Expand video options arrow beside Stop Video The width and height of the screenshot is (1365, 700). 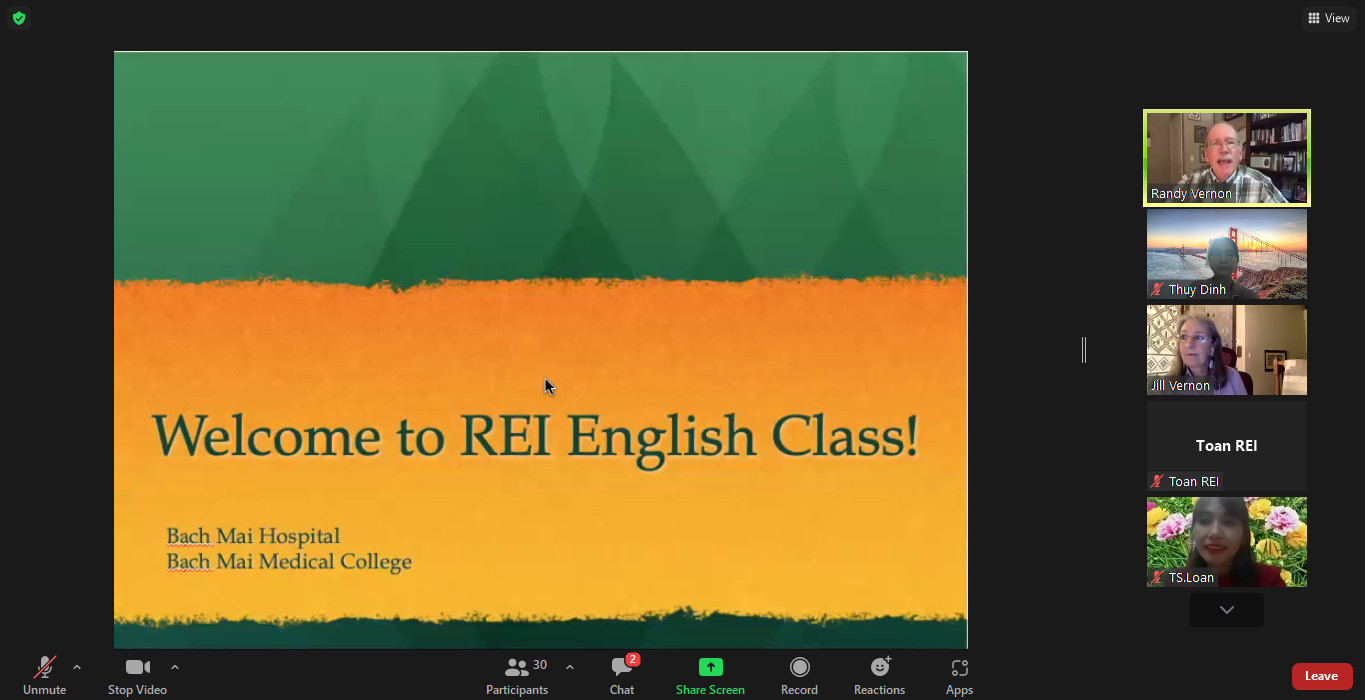tap(175, 667)
